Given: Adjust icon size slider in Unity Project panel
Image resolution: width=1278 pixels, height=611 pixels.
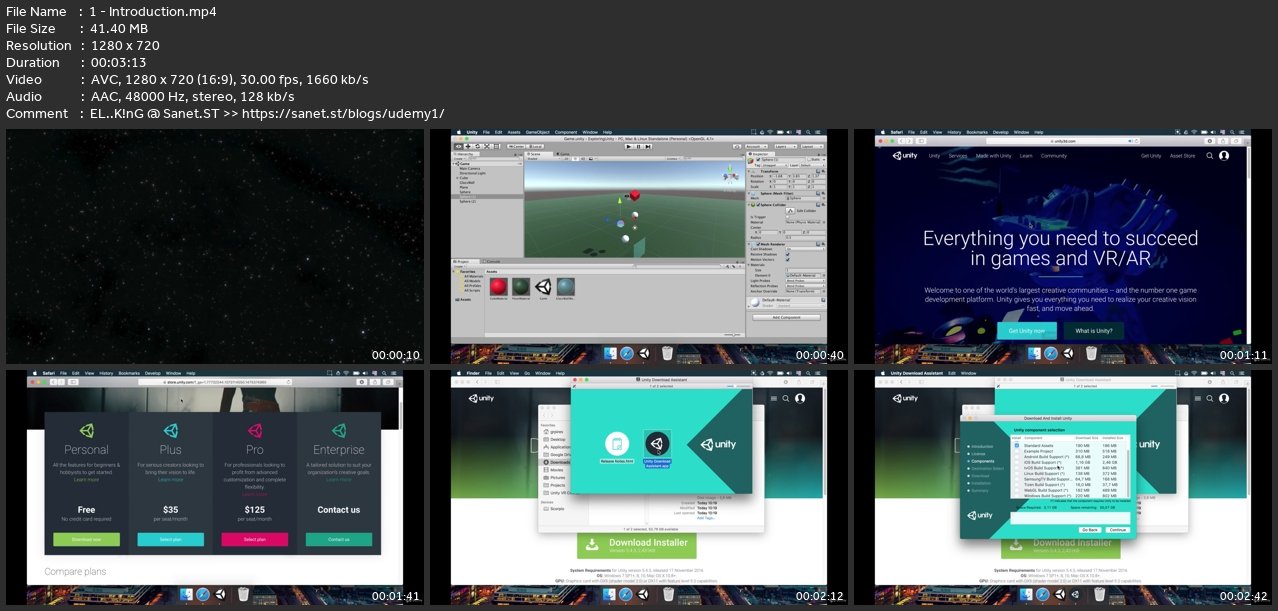Looking at the screenshot, I should [732, 335].
